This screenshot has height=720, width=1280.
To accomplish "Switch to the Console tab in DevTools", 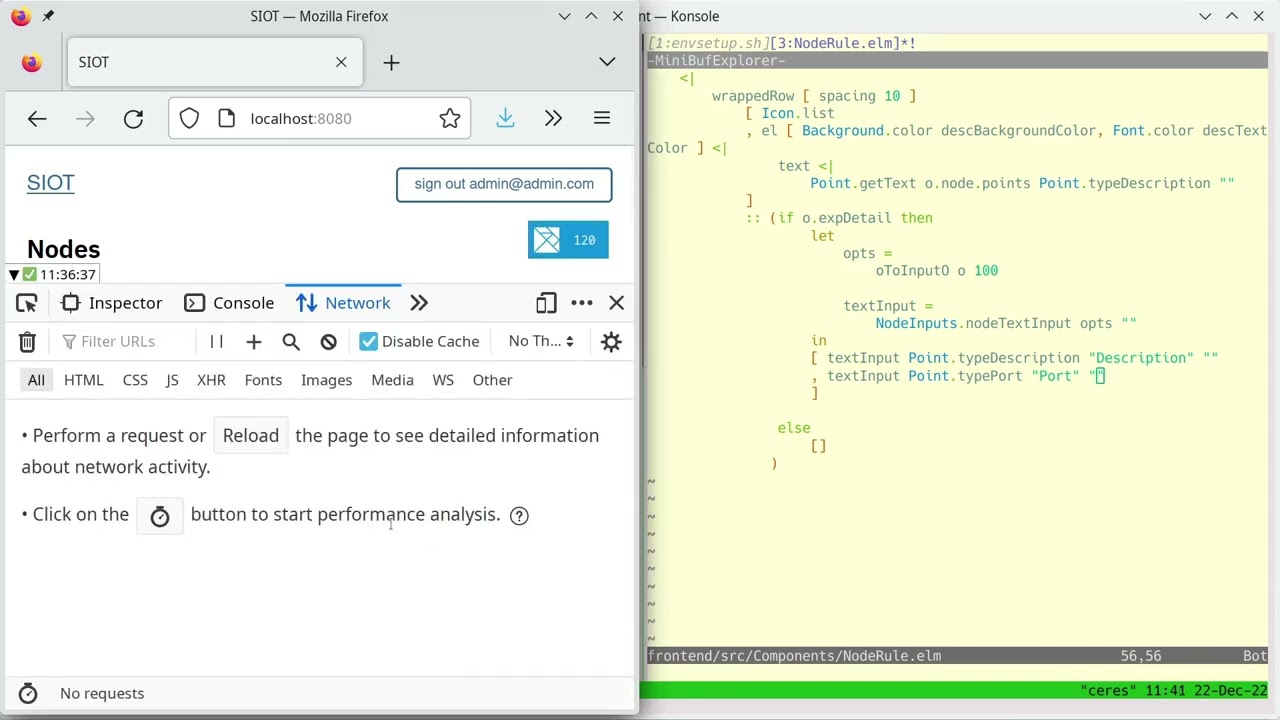I will 229,303.
